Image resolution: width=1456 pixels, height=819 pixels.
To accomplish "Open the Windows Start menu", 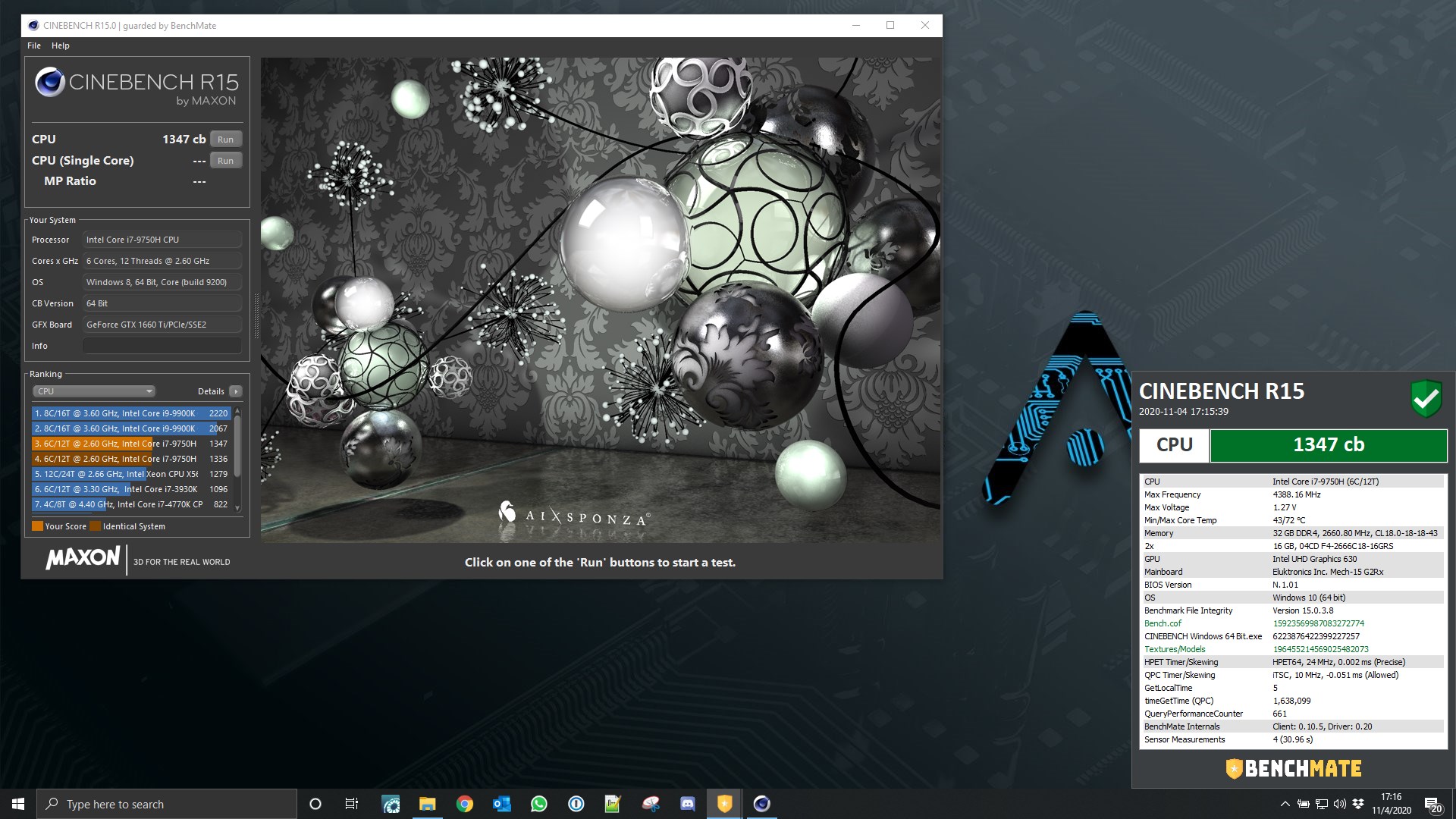I will point(18,804).
